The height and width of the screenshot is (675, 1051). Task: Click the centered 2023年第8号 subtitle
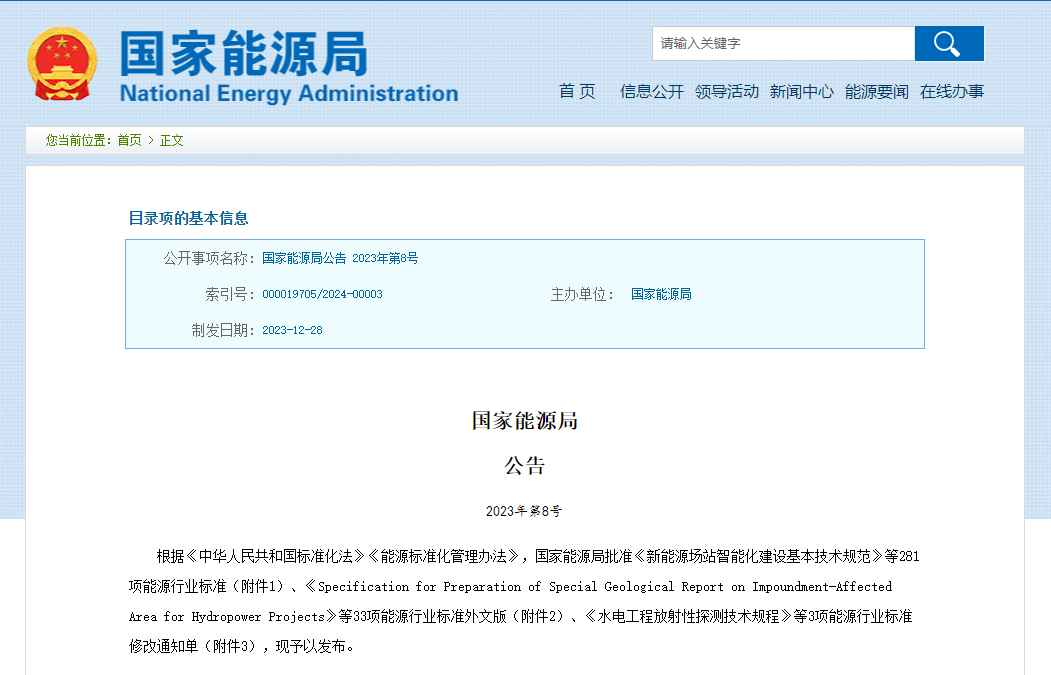pos(524,511)
